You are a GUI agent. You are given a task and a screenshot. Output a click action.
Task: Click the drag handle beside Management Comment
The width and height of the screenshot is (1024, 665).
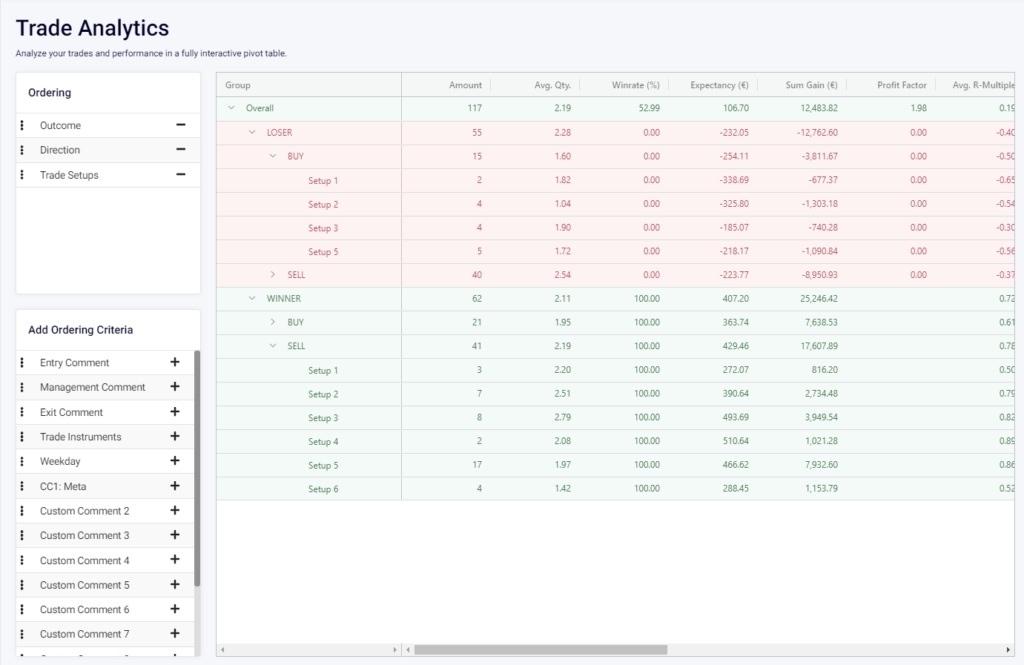[x=22, y=387]
